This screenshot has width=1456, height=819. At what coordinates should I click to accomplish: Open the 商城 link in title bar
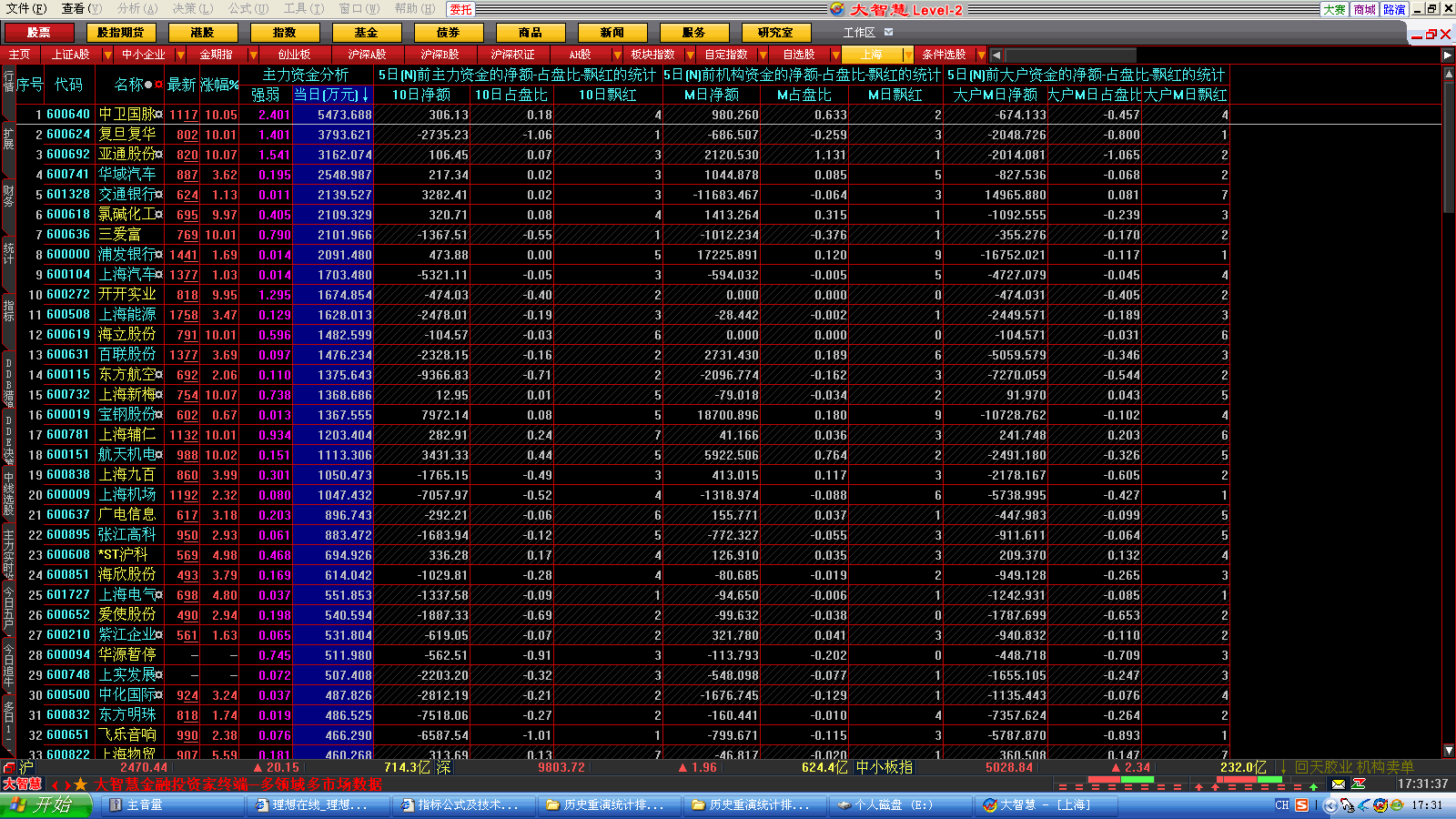(1365, 9)
